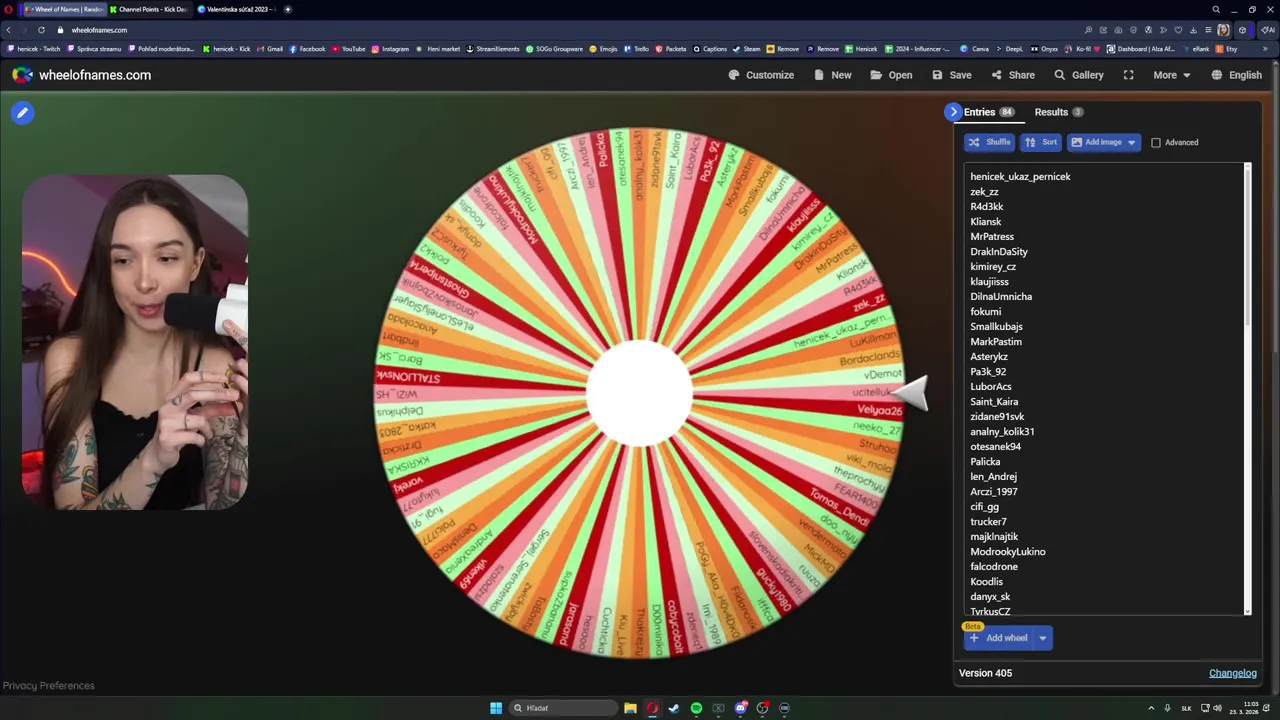Open Spotify from the taskbar
This screenshot has width=1280, height=720.
(696, 708)
